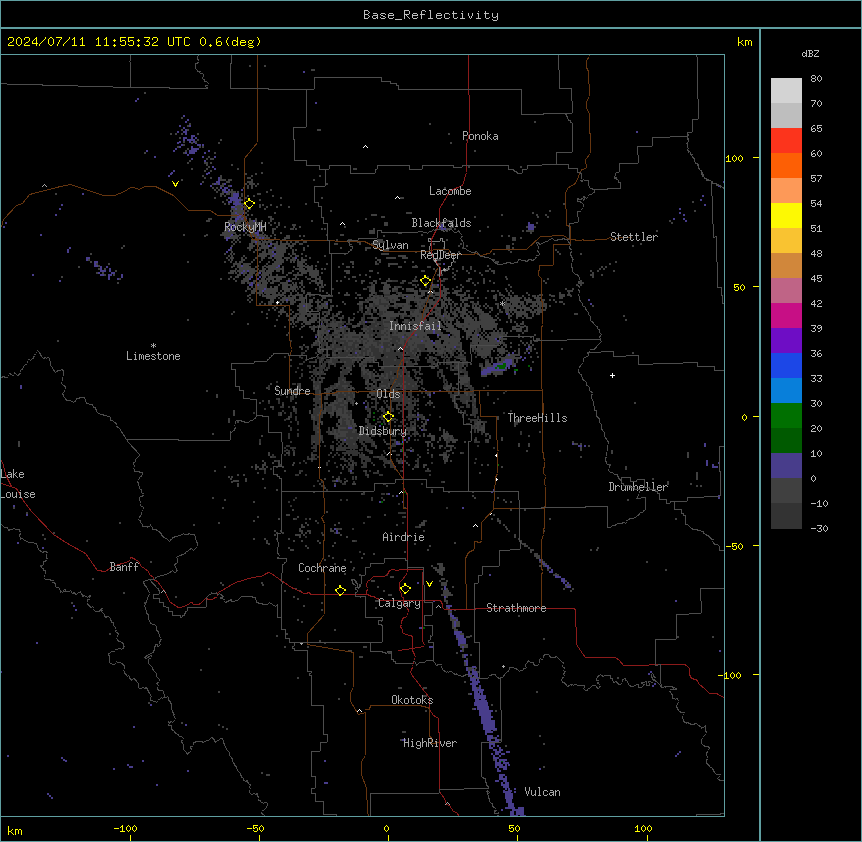Select the red 60 dBZ legend swatch
Screen dimensions: 862x842
click(786, 140)
